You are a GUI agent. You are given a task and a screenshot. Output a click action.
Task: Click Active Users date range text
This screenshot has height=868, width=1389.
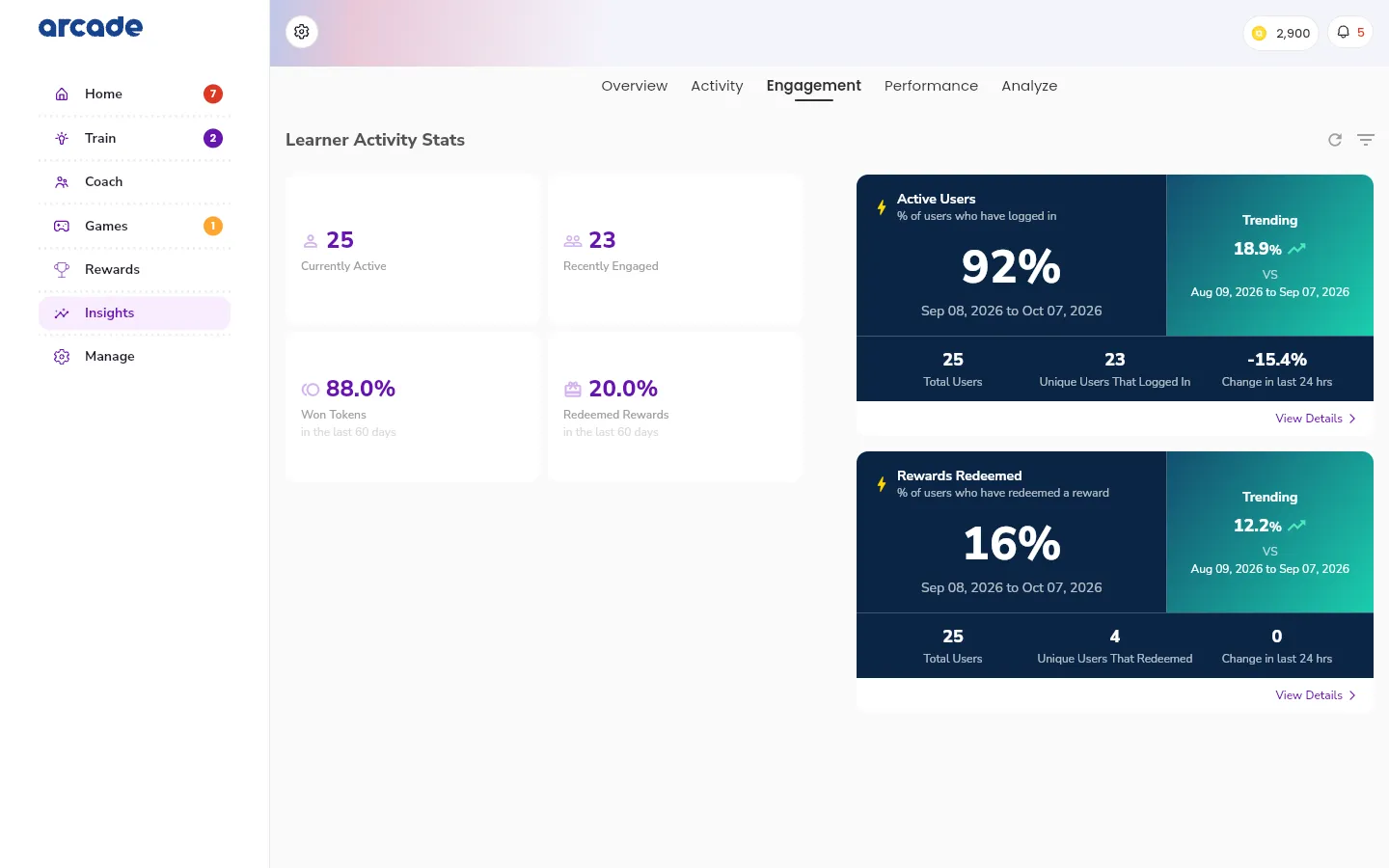point(1011,311)
